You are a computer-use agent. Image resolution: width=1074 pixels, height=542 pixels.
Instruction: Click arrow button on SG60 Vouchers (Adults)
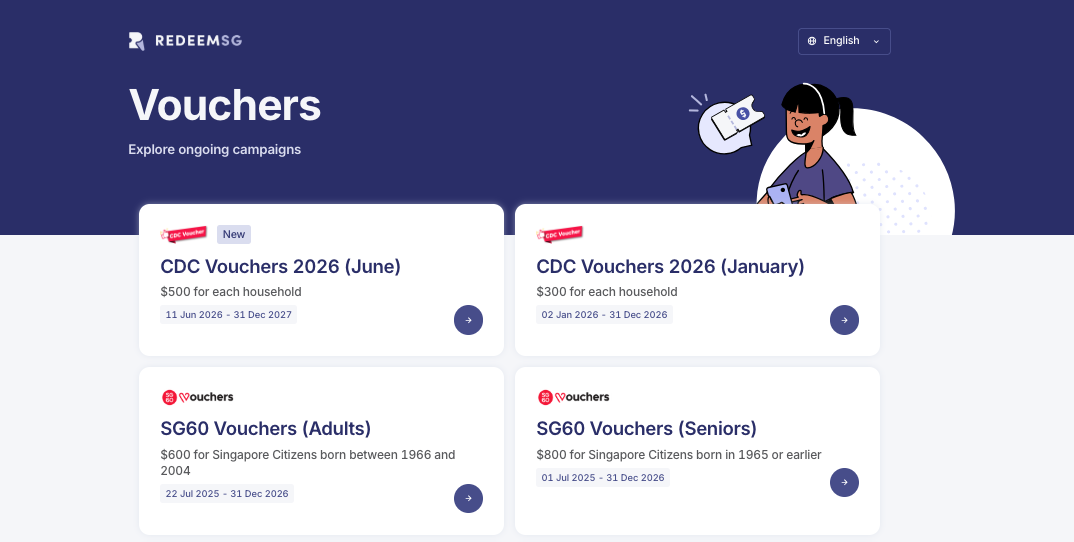pos(469,498)
